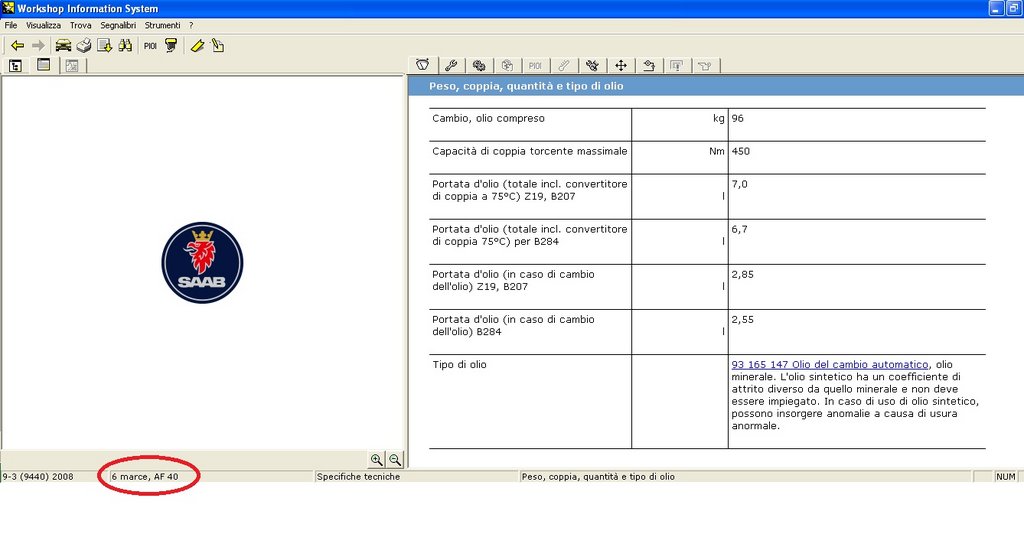Open the Segnalibri menu
The image size is (1024, 534).
[x=118, y=24]
